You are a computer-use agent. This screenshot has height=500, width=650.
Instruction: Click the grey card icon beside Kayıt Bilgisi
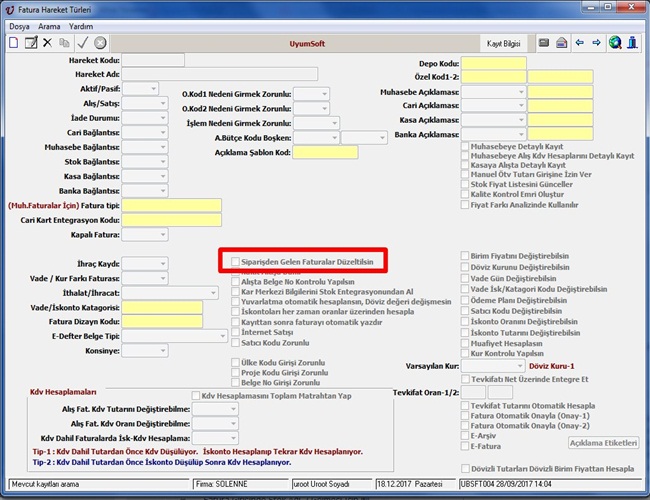coord(544,43)
